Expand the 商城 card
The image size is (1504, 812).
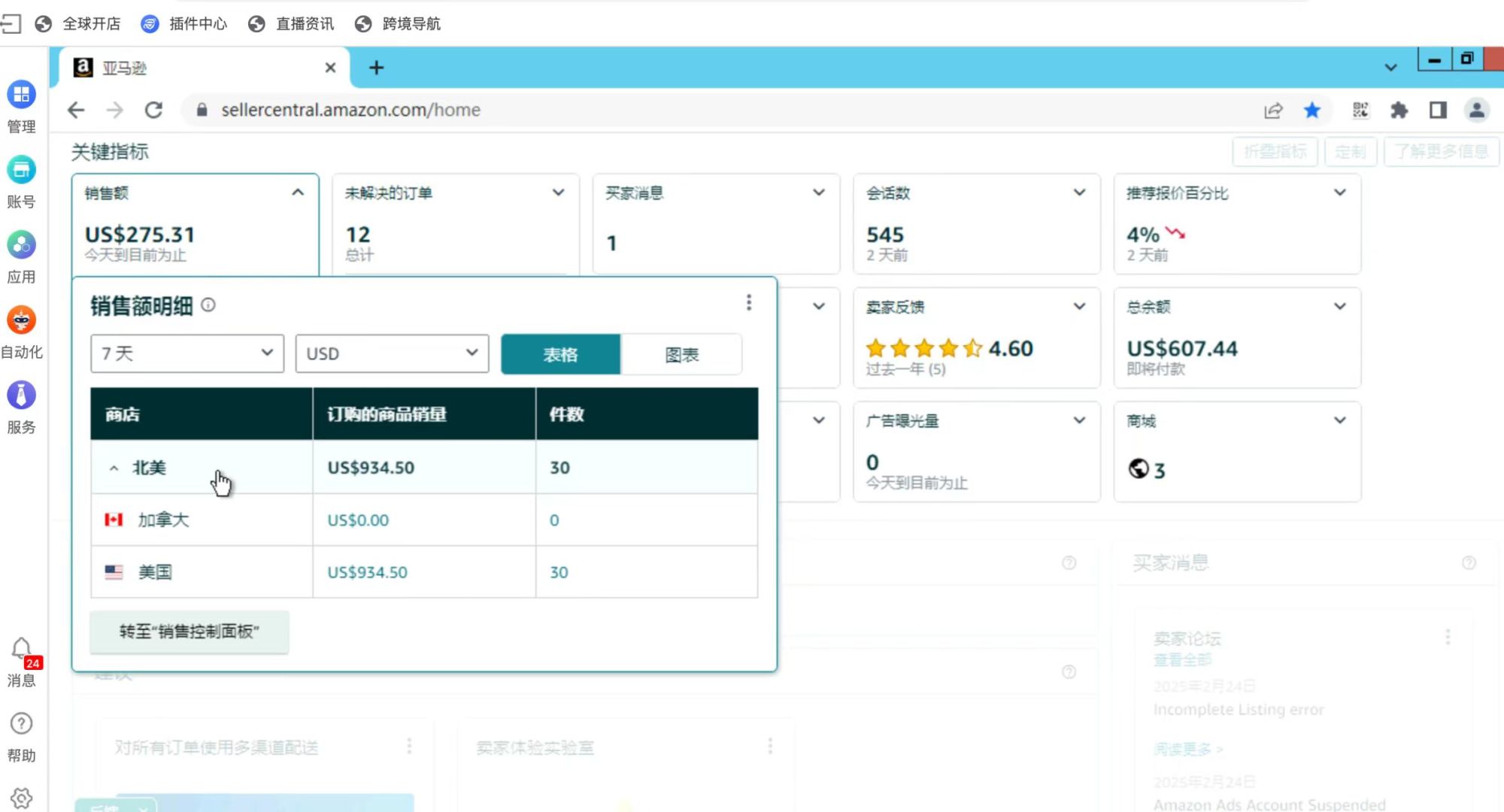pos(1340,420)
